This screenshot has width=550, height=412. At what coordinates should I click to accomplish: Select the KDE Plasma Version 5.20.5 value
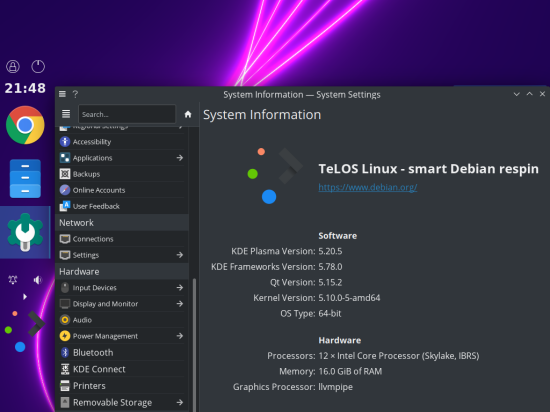[x=330, y=251]
